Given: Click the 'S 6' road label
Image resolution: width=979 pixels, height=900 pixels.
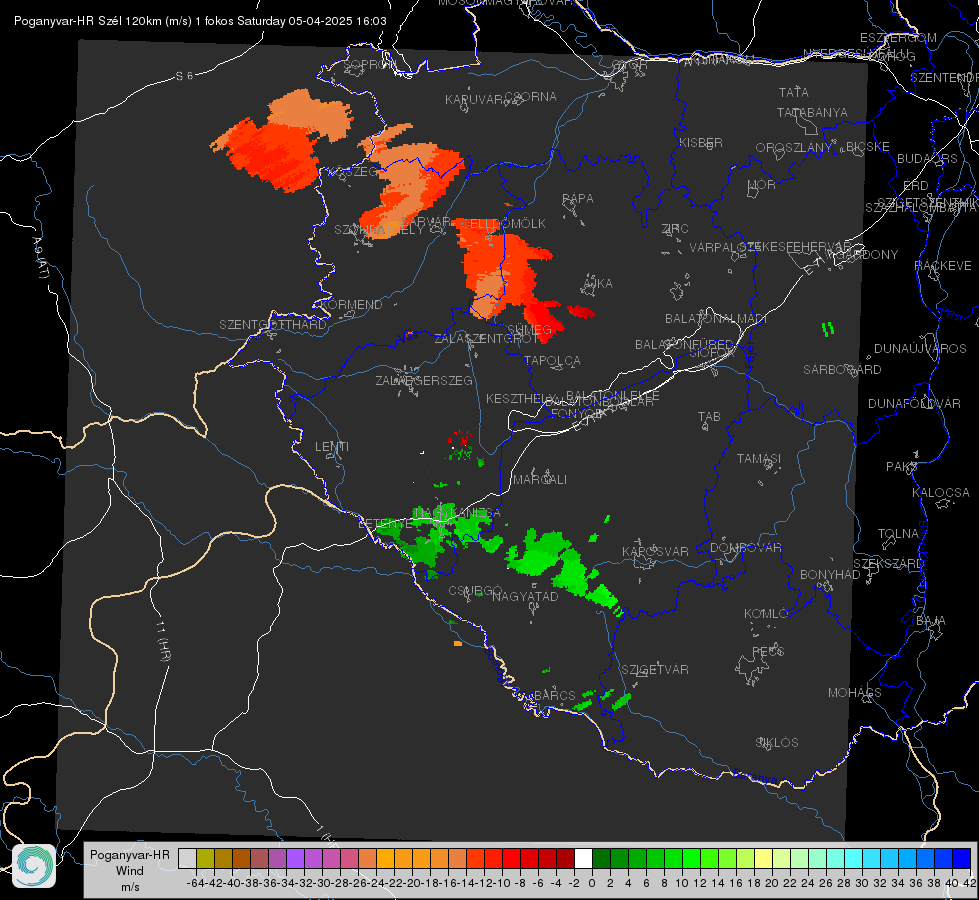Looking at the screenshot, I should coord(184,76).
